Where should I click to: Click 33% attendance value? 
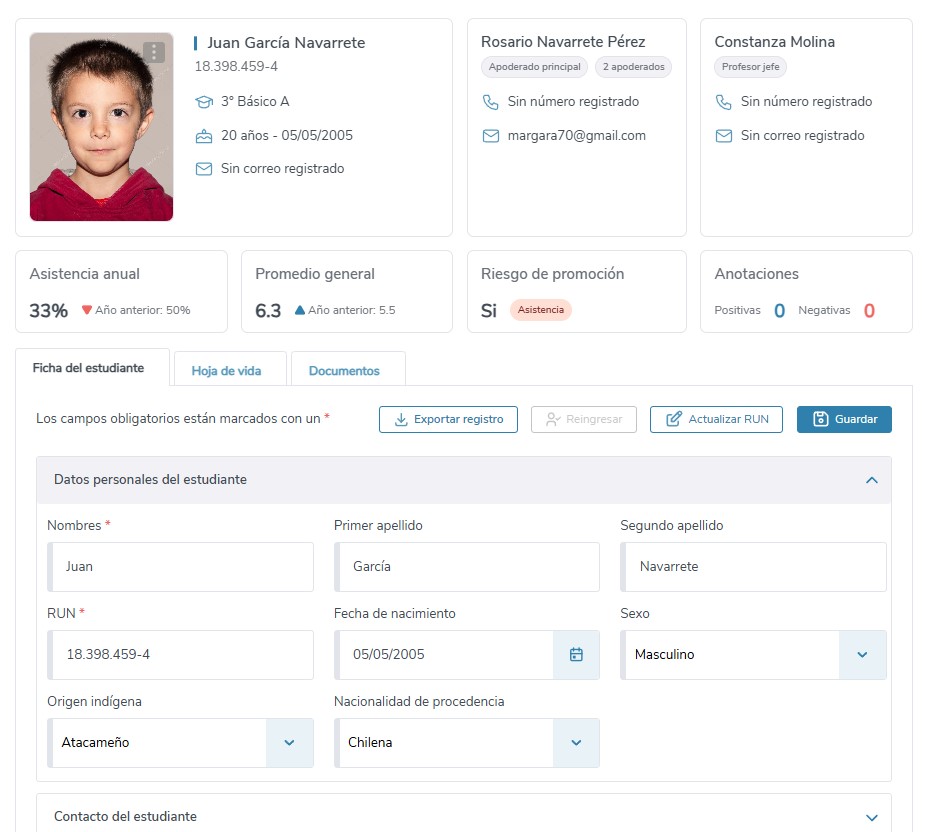tap(49, 311)
